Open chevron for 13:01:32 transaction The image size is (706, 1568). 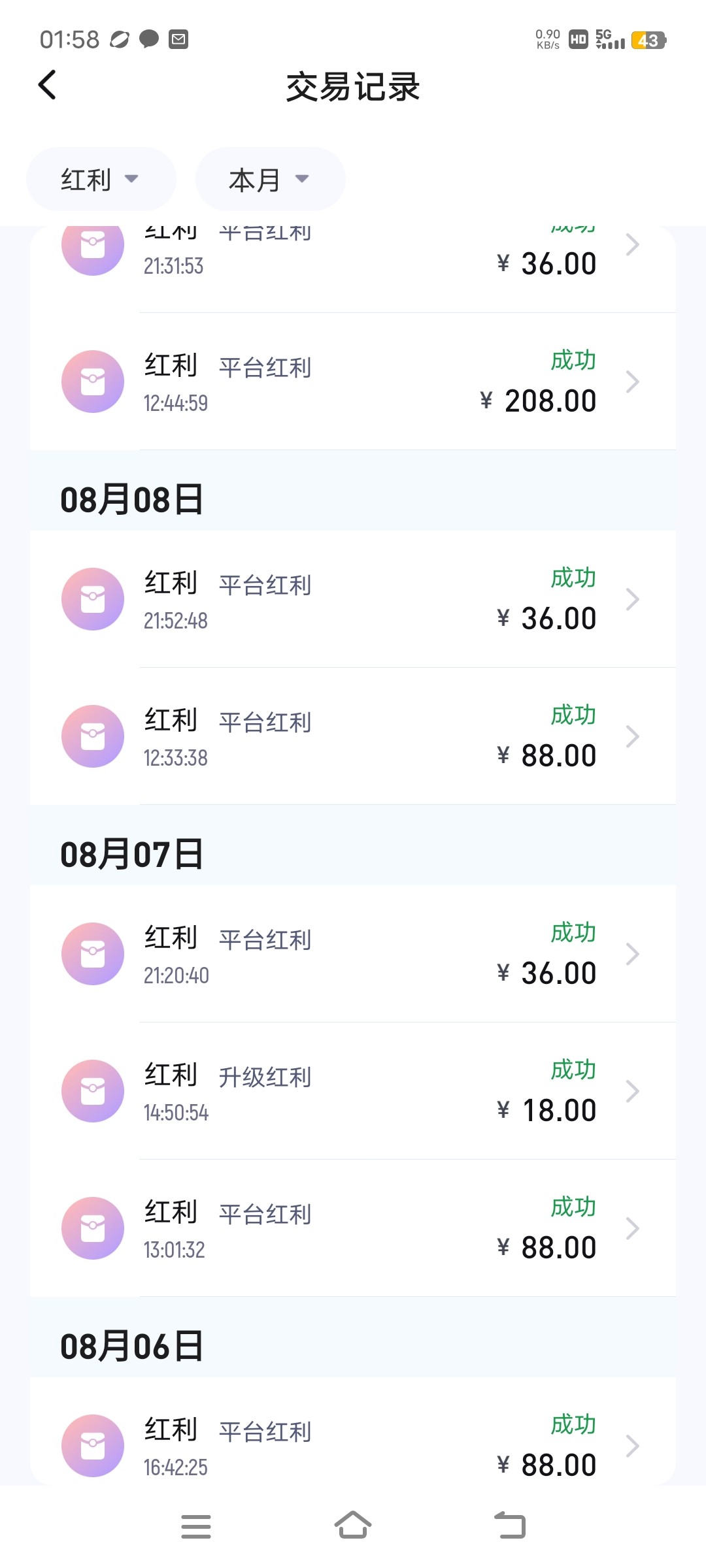[x=631, y=1228]
